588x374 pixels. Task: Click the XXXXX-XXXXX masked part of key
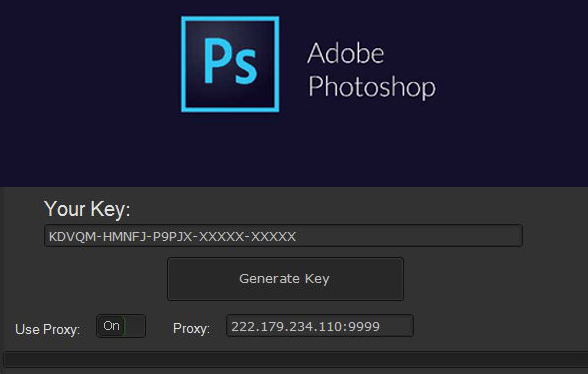click(x=248, y=236)
